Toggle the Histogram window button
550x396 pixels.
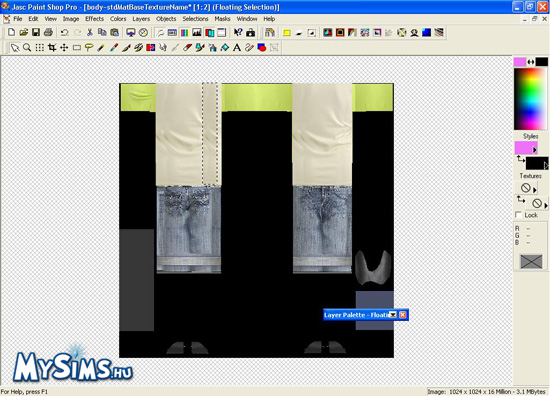click(197, 33)
